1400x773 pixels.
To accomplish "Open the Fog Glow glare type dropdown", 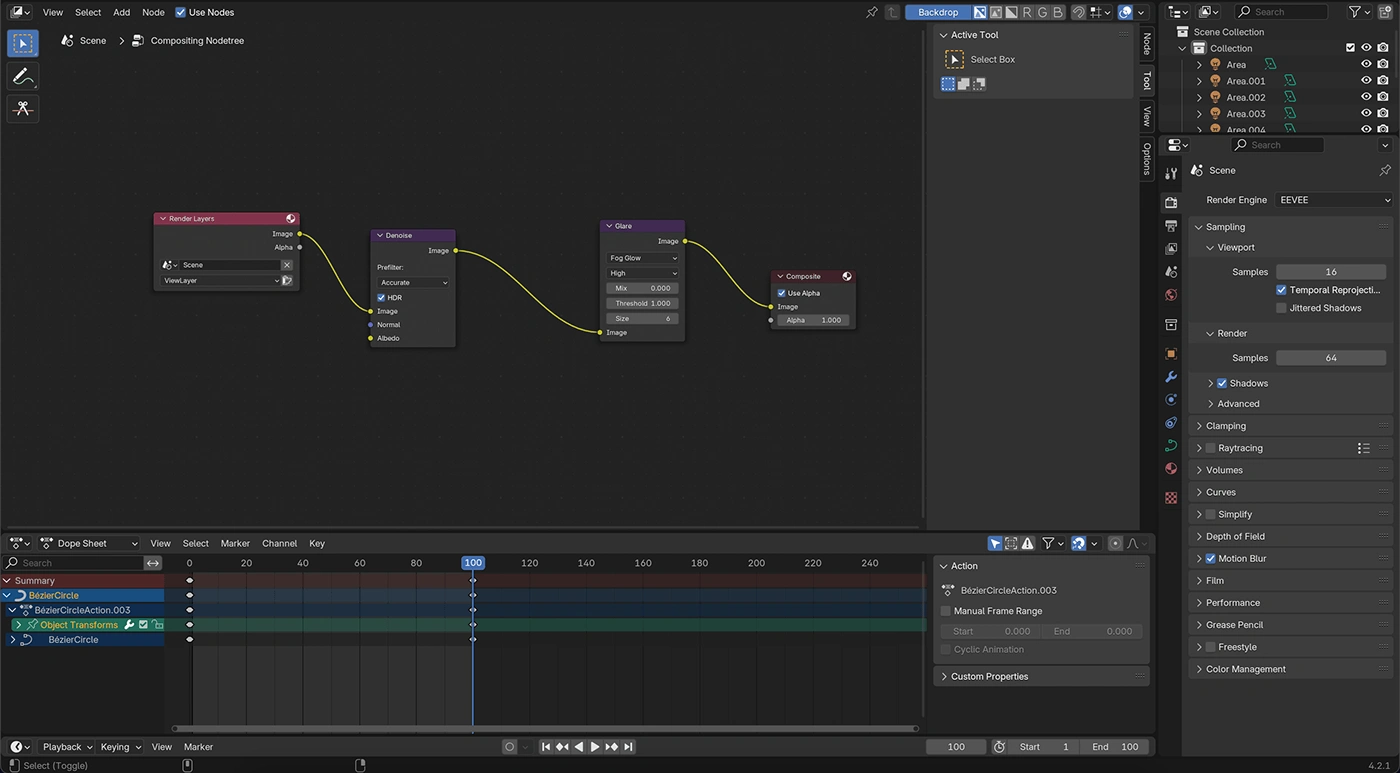I will 643,258.
